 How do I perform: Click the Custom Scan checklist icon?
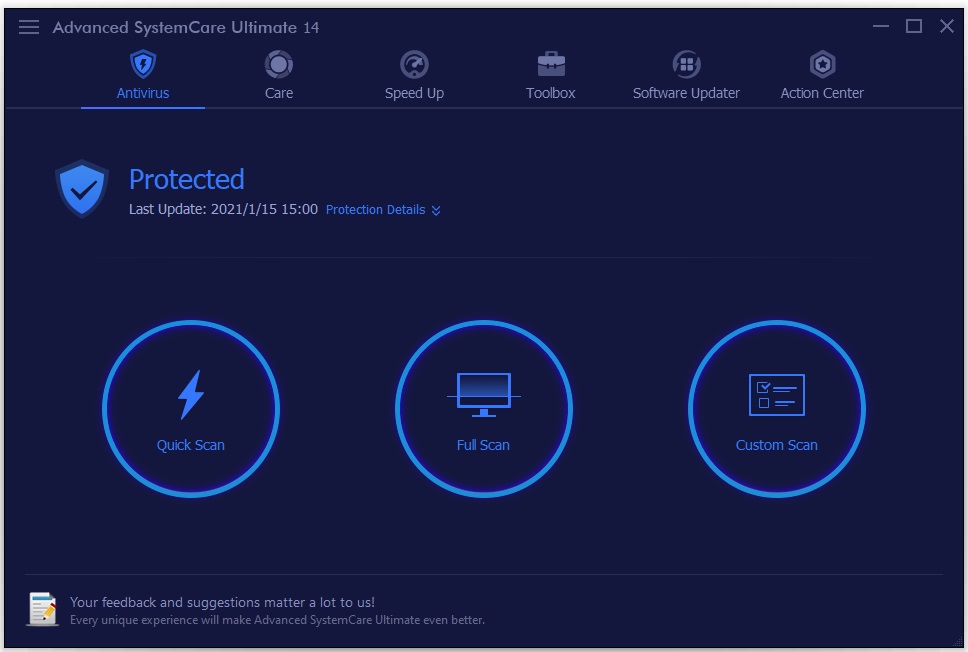tap(777, 395)
